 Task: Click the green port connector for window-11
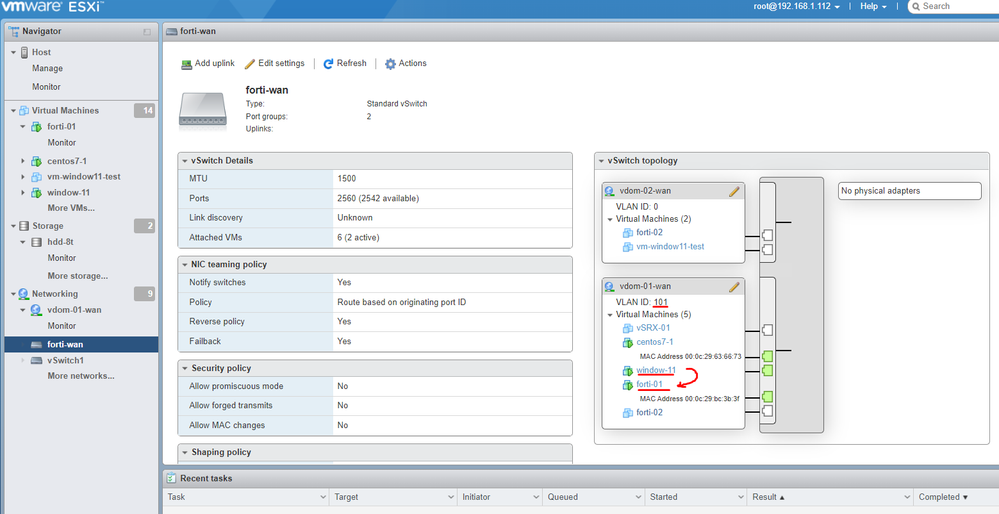pyautogui.click(x=767, y=370)
